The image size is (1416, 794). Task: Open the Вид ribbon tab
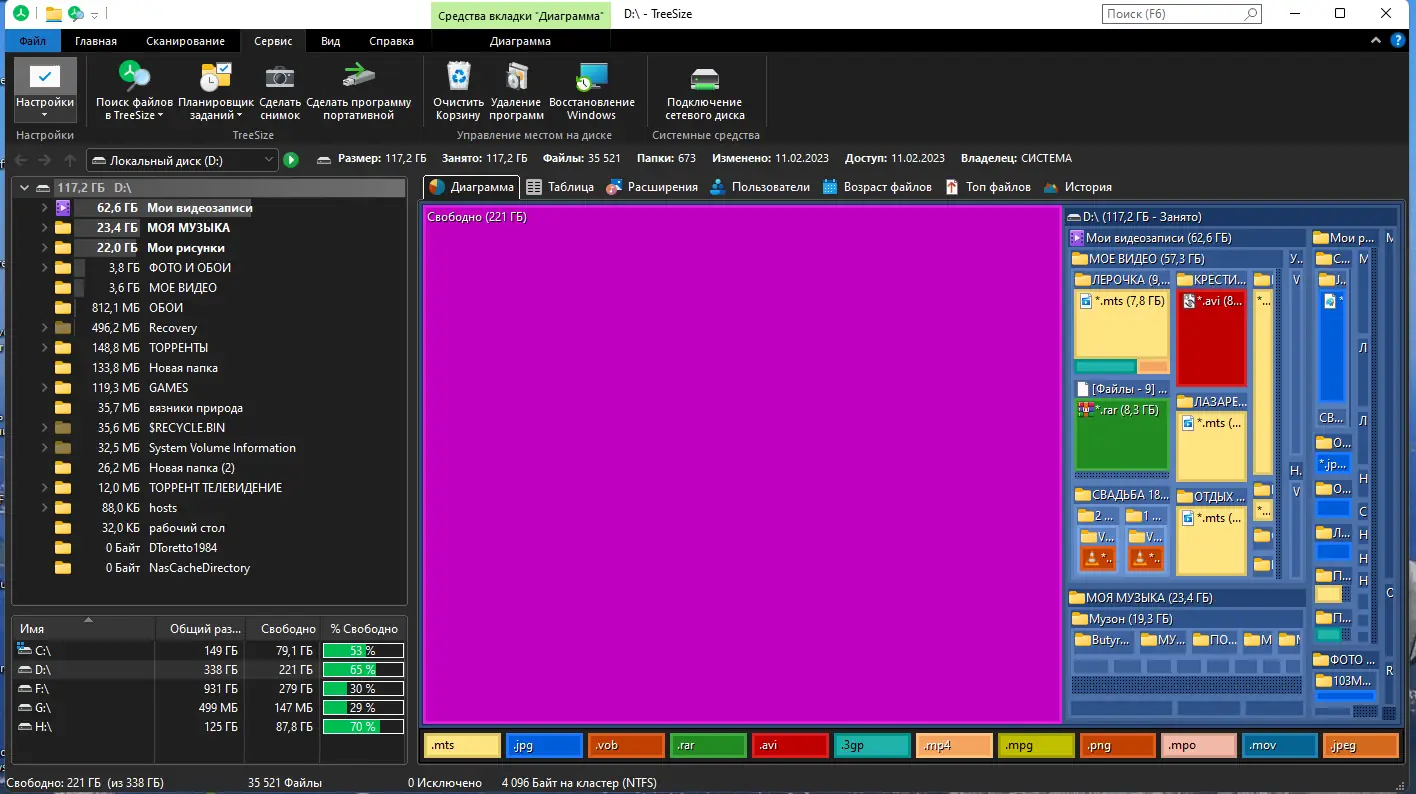tap(331, 41)
